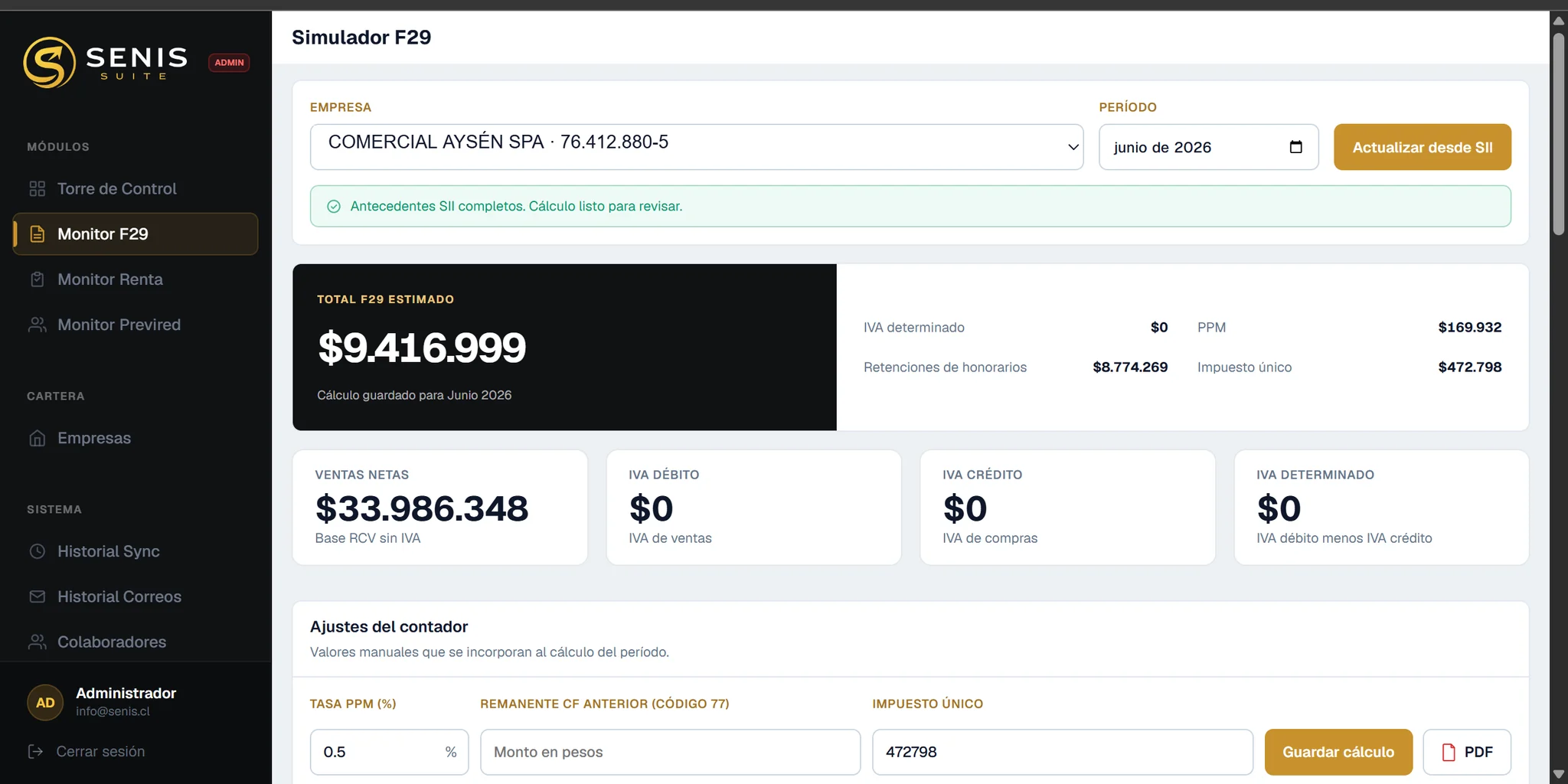
Task: Go to Monitor Renta
Action: (x=136, y=279)
